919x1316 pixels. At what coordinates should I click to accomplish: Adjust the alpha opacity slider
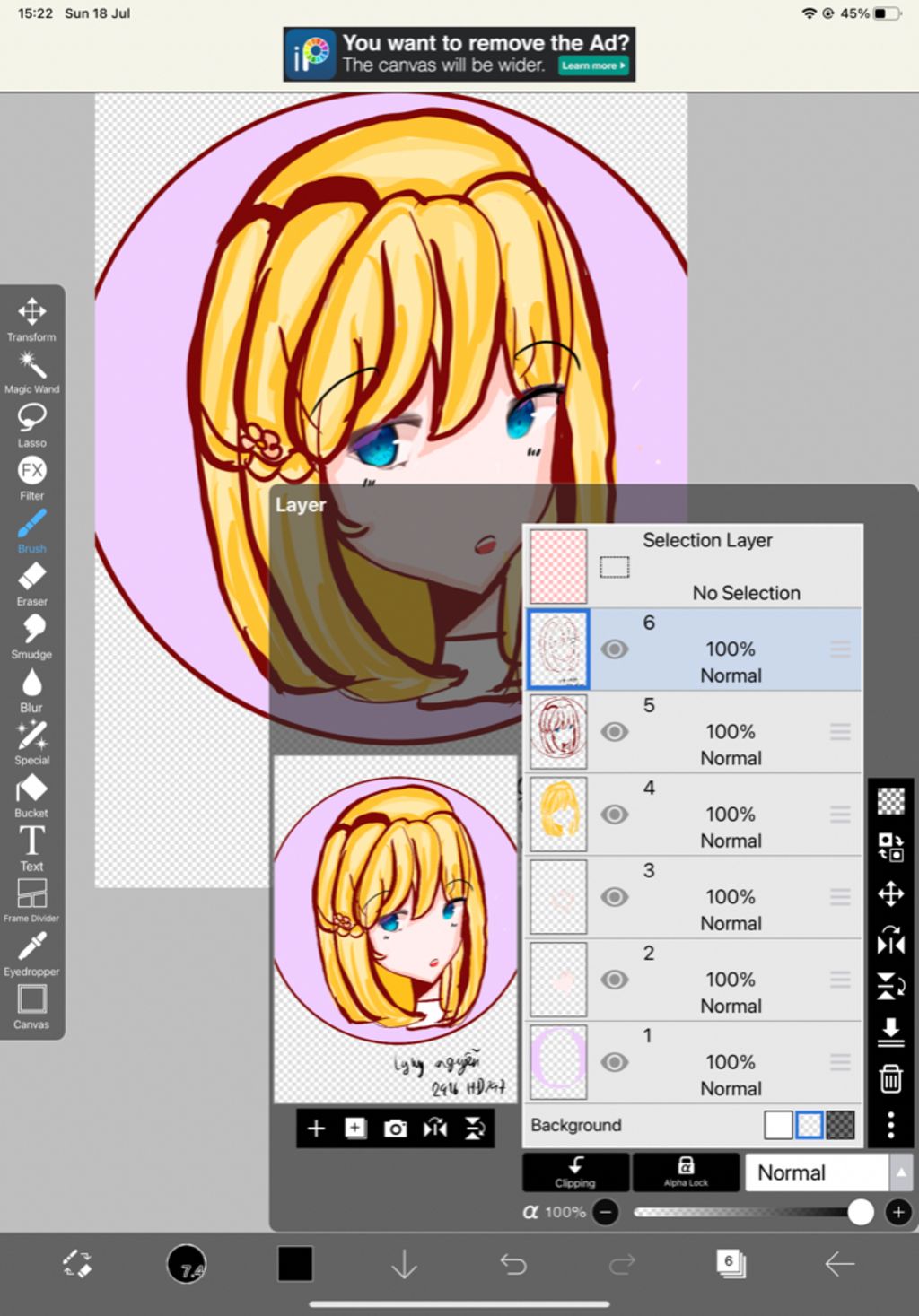click(x=753, y=1212)
